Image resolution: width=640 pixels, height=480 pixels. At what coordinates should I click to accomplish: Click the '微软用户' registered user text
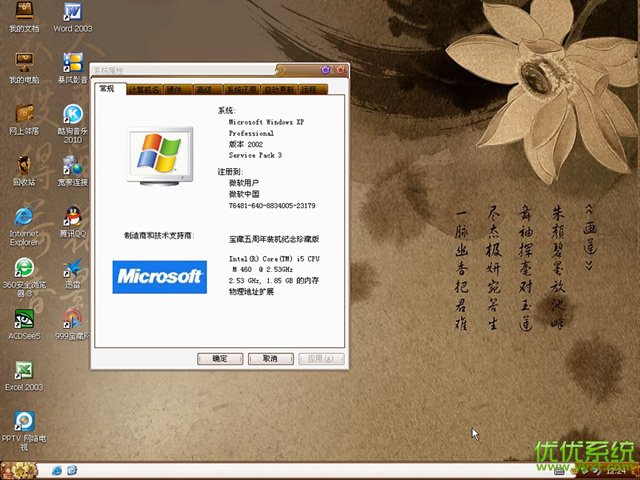[x=244, y=183]
